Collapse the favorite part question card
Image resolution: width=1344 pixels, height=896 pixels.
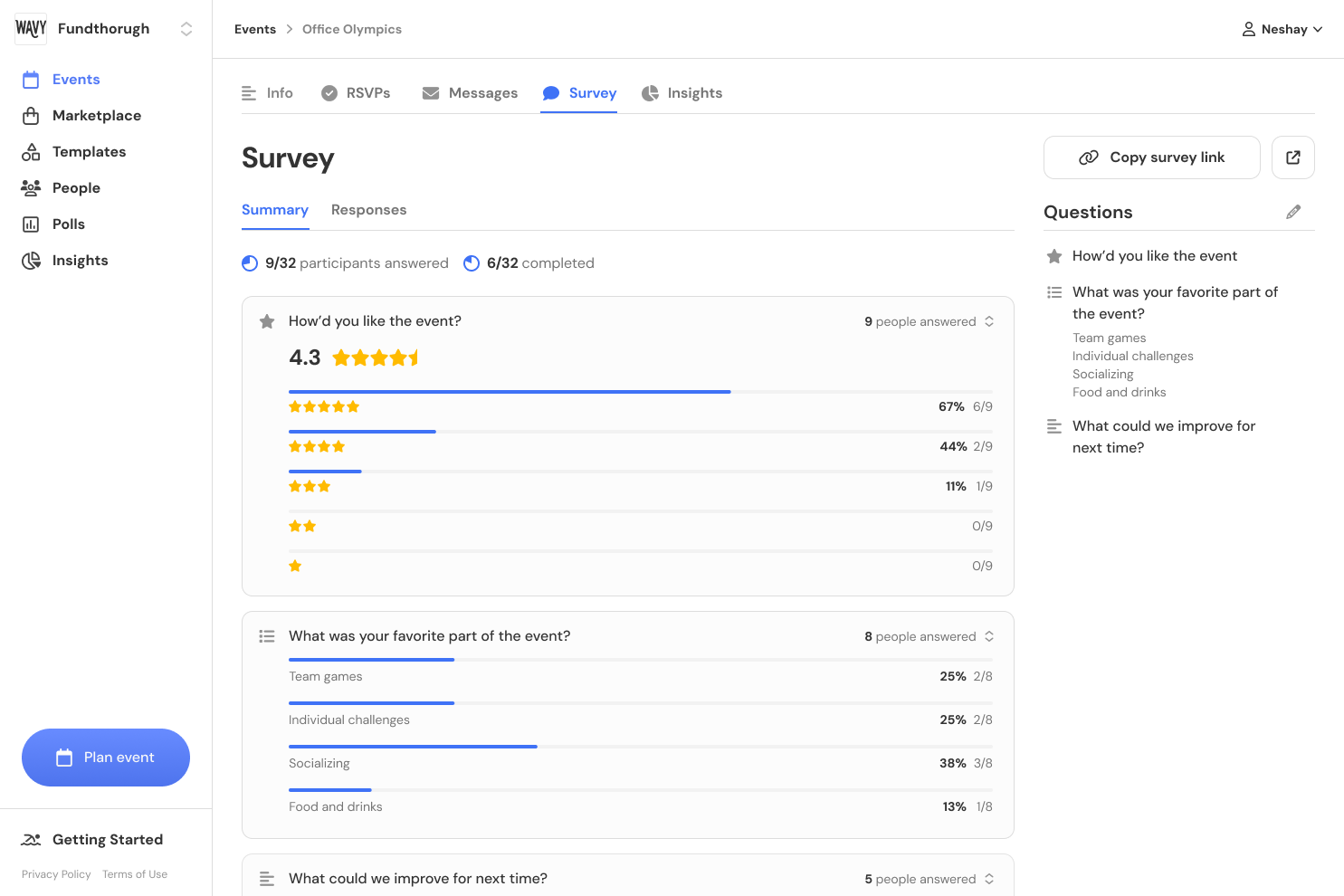click(989, 636)
